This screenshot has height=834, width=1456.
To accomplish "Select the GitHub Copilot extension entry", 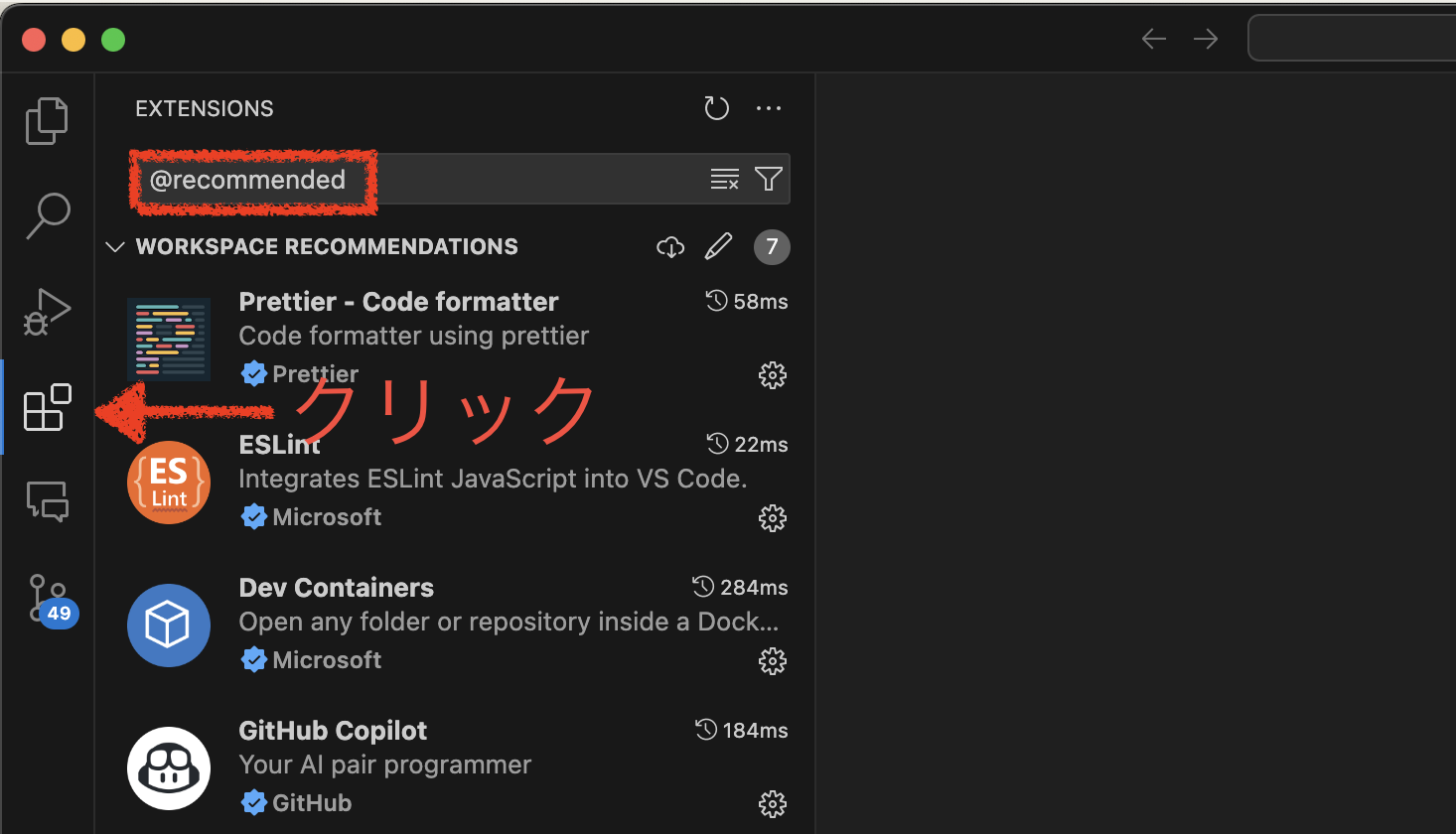I will [x=455, y=766].
